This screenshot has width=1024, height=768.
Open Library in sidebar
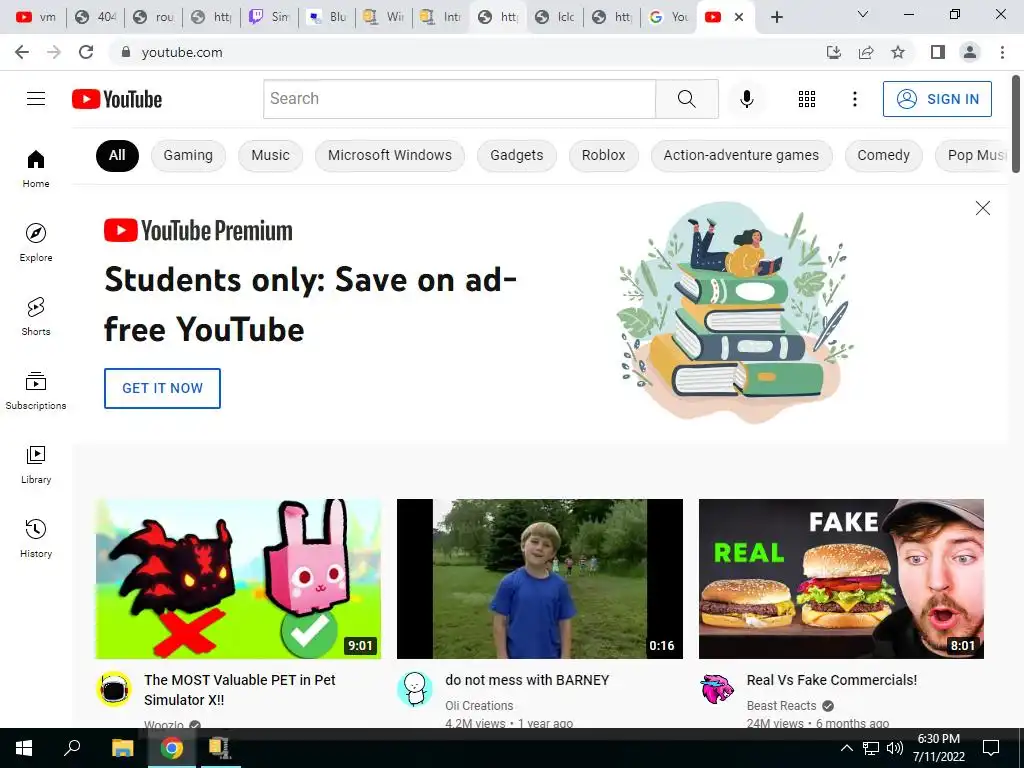point(36,464)
